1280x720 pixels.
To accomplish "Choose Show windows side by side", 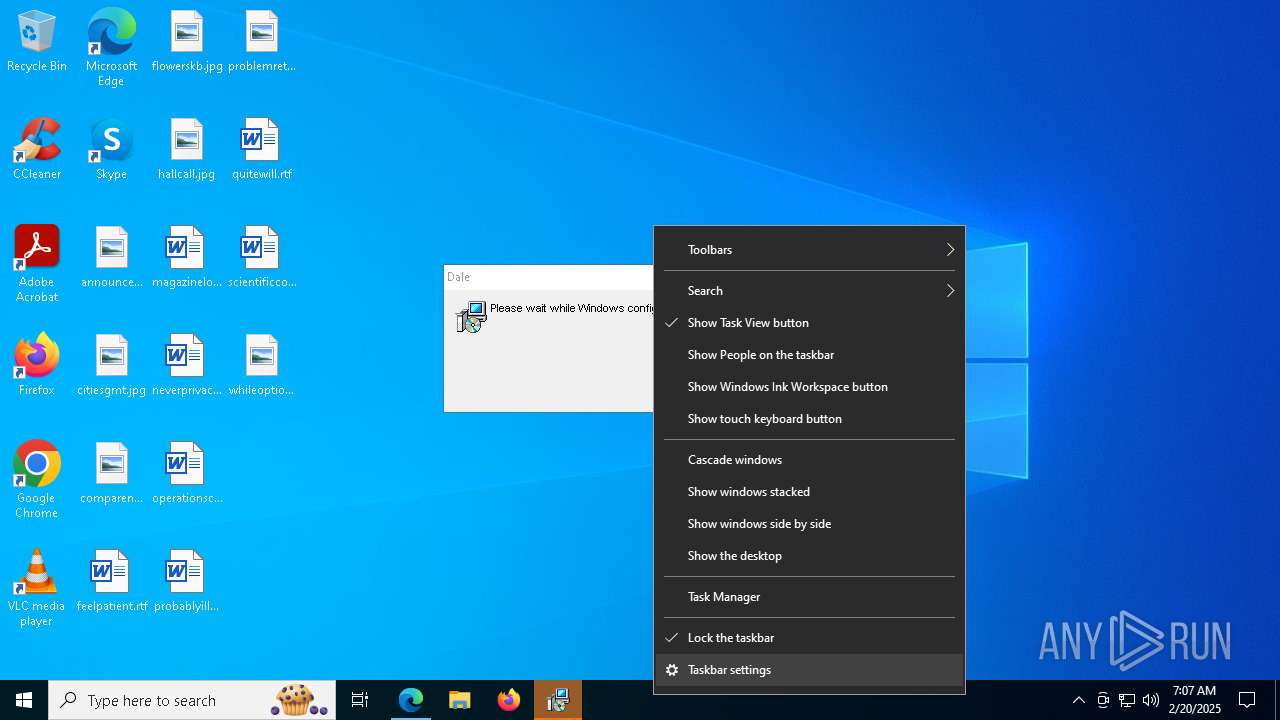I will coord(809,524).
